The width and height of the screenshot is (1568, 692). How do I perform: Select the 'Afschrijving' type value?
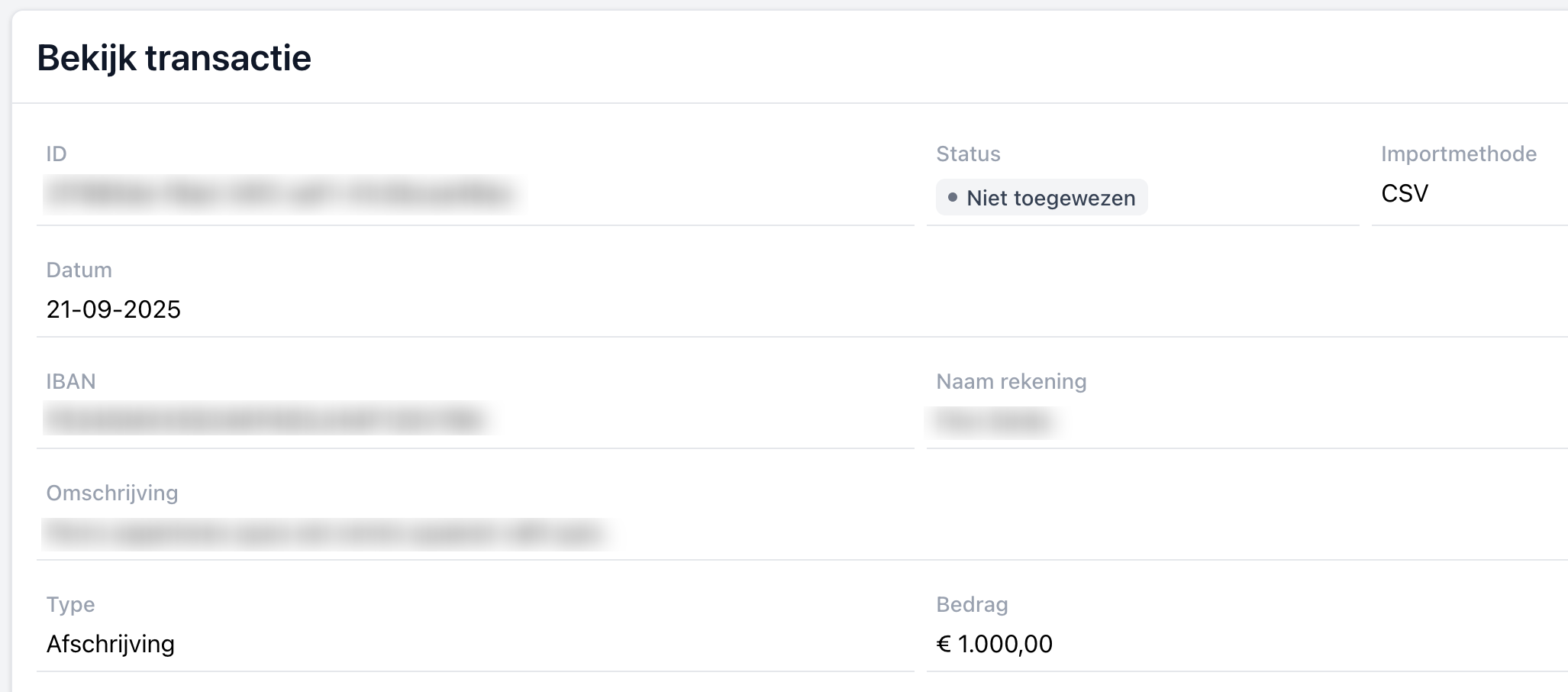point(111,645)
